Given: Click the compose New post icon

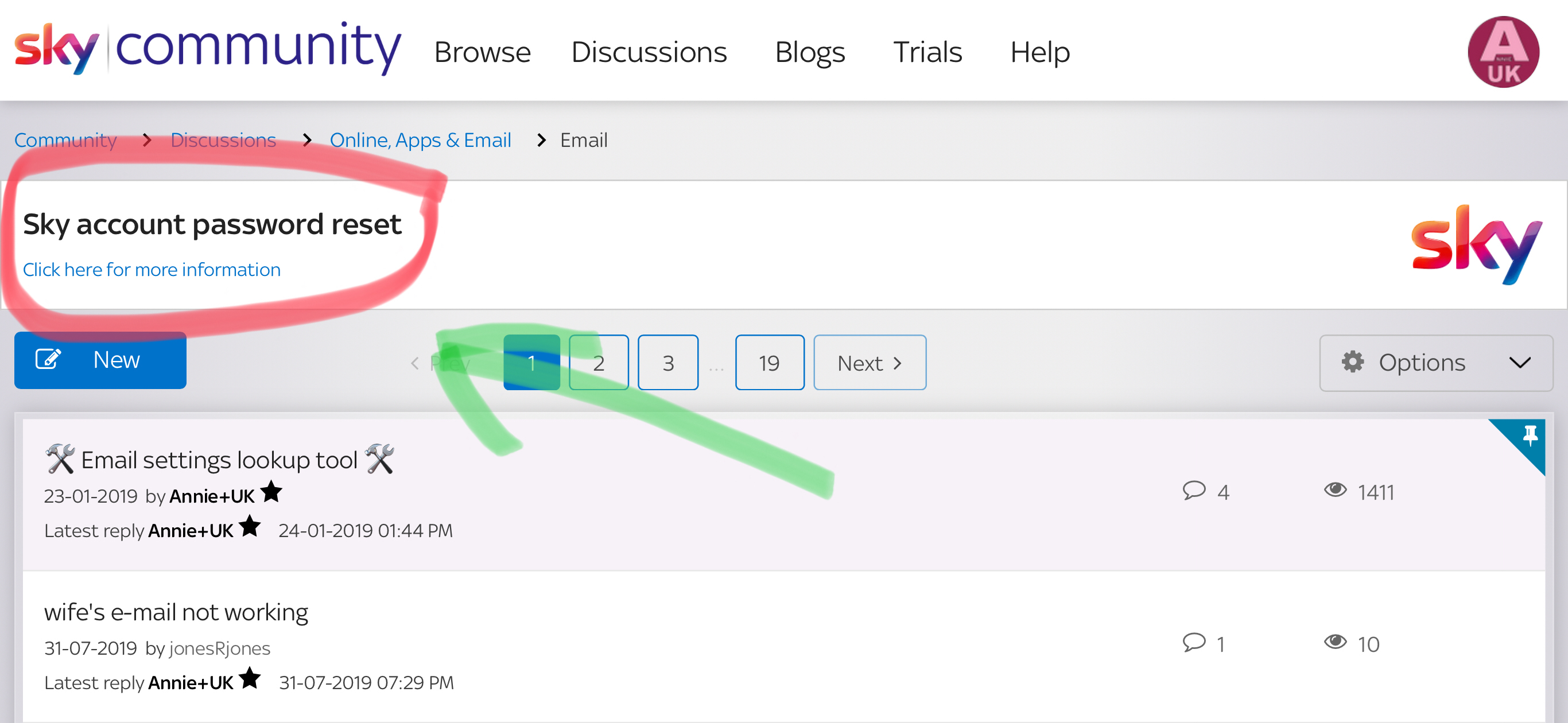Looking at the screenshot, I should click(48, 361).
